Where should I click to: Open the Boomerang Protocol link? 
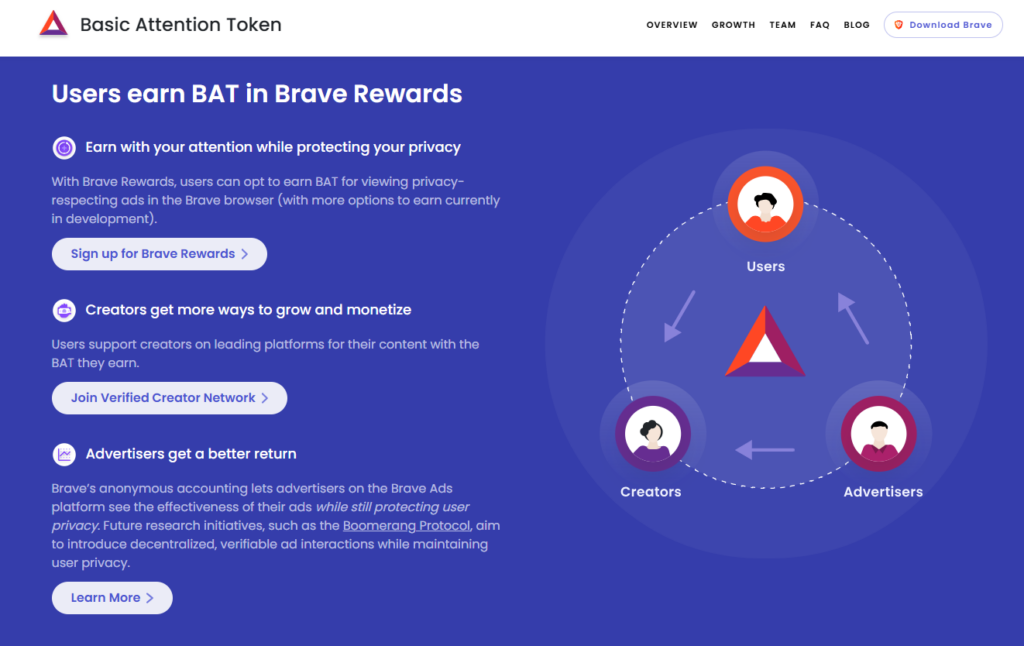(406, 526)
